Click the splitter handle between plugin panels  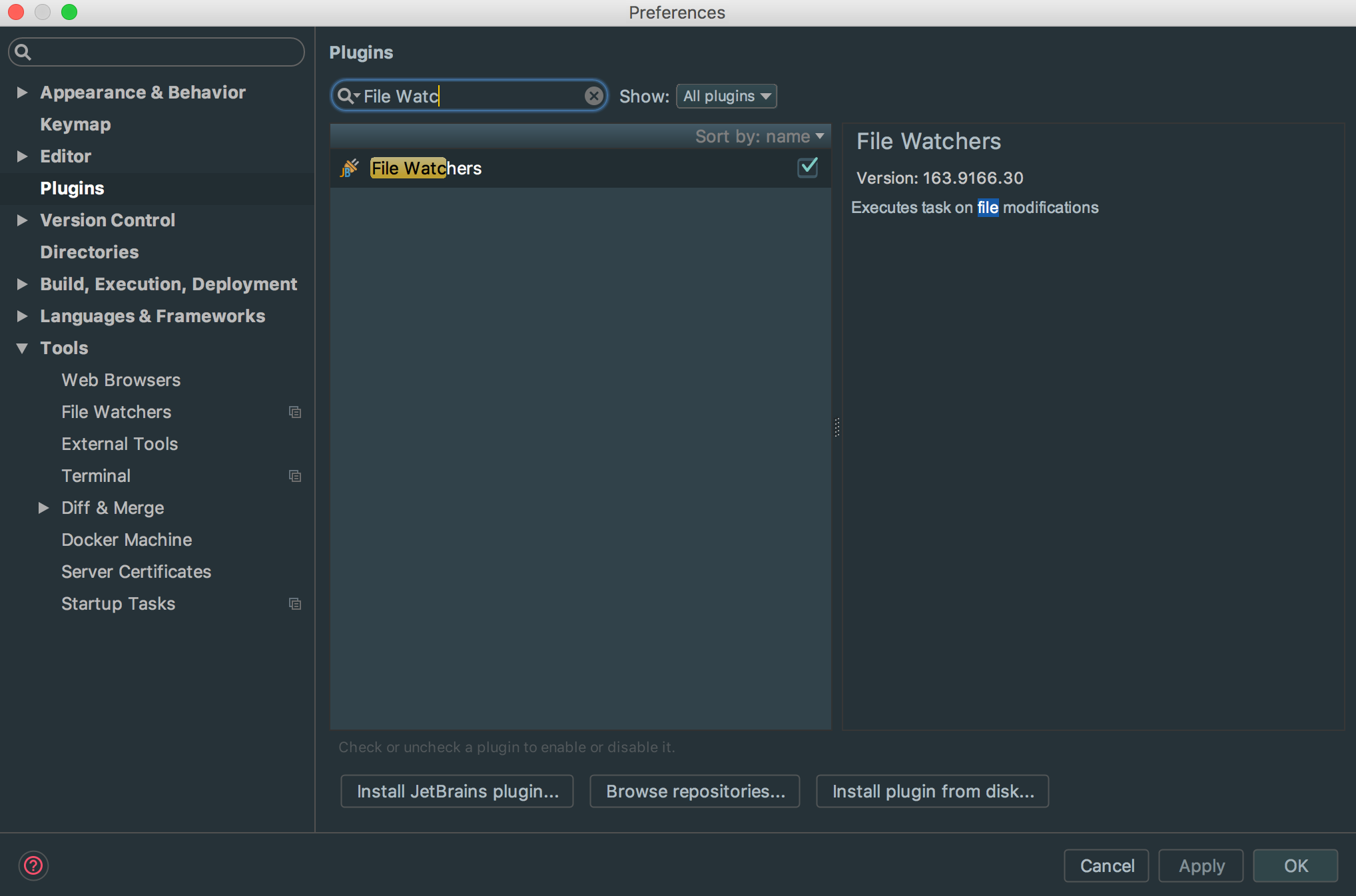coord(837,427)
